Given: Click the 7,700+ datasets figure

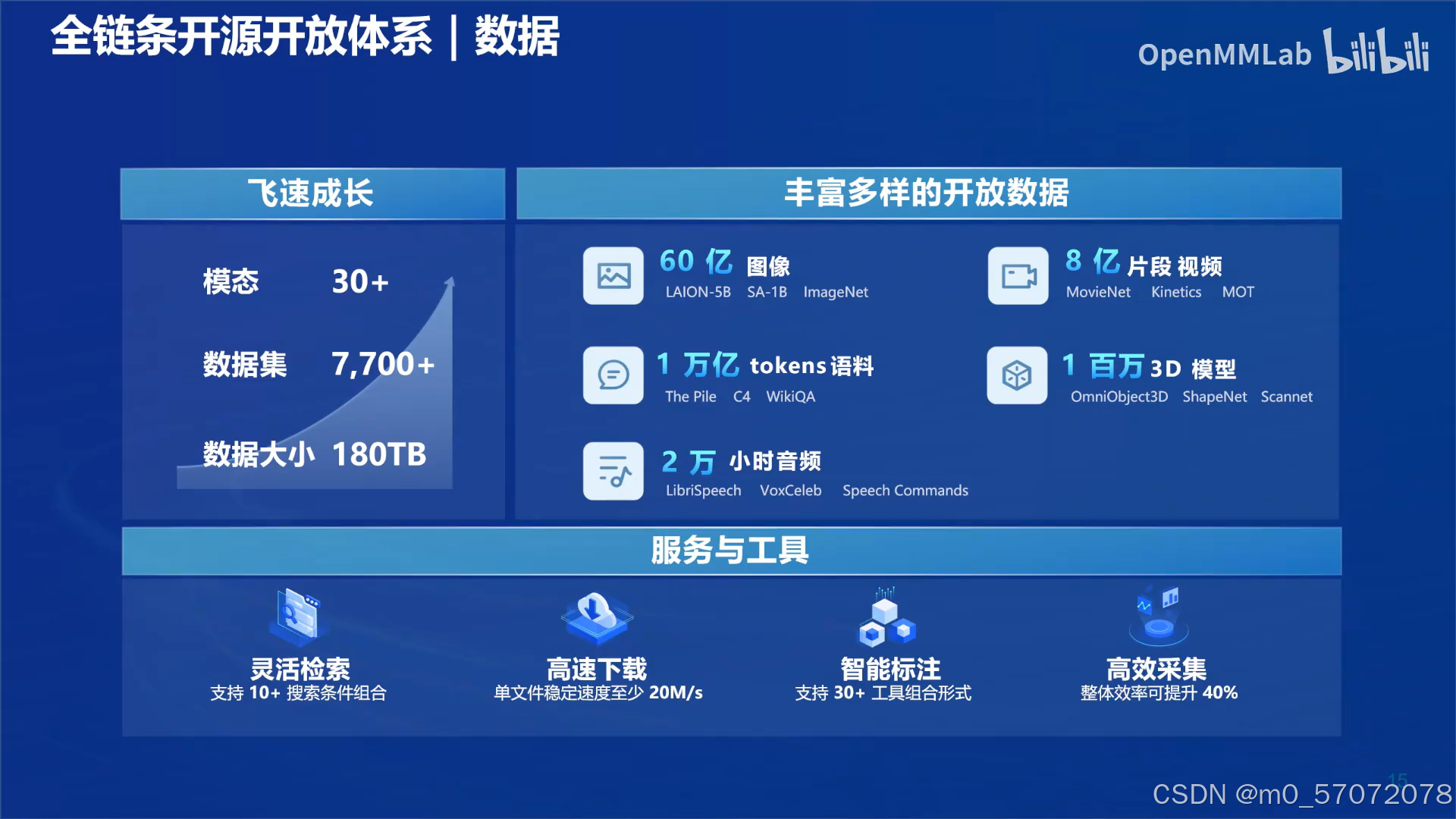Looking at the screenshot, I should click(x=383, y=365).
